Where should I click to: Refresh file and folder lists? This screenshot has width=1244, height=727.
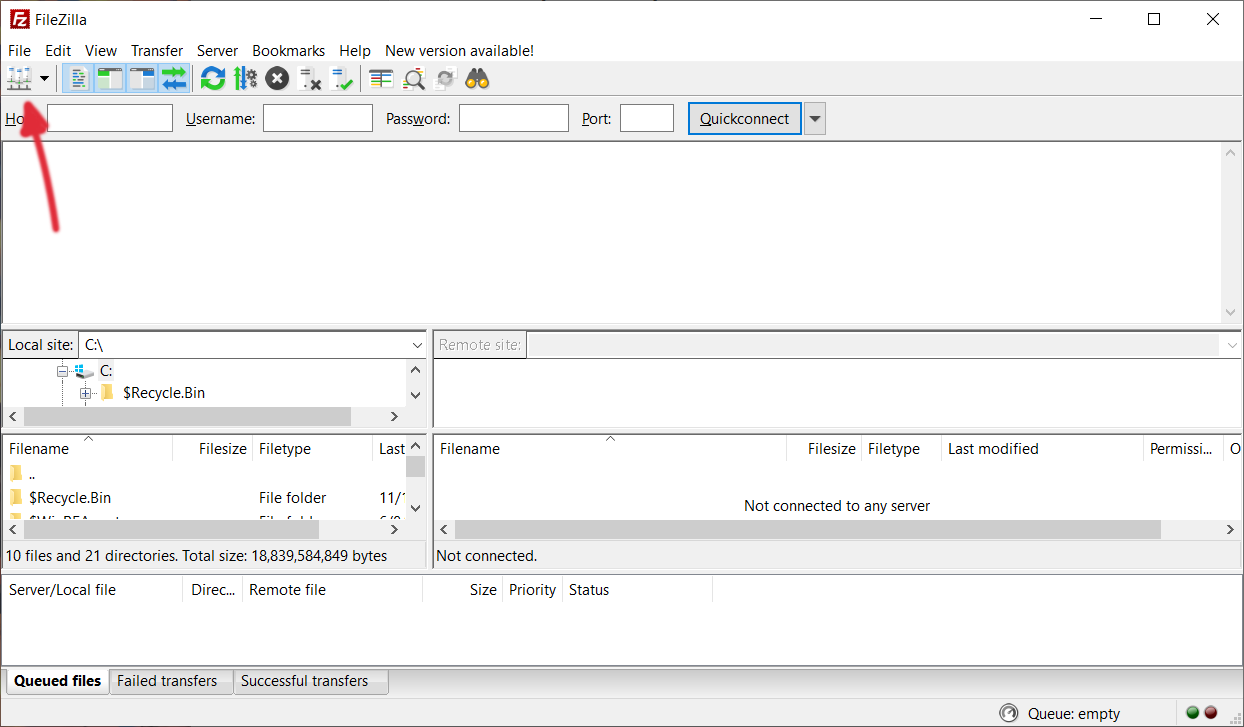click(x=213, y=78)
